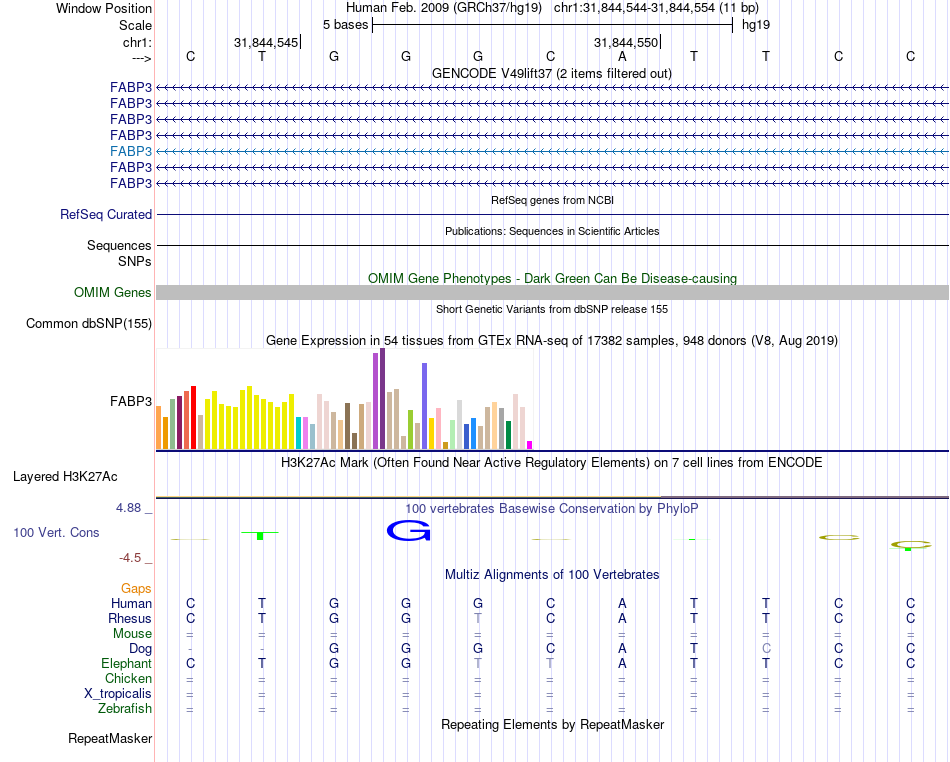This screenshot has width=950, height=762.
Task: Click the gray OMIM Genes item bar
Action: click(x=553, y=293)
